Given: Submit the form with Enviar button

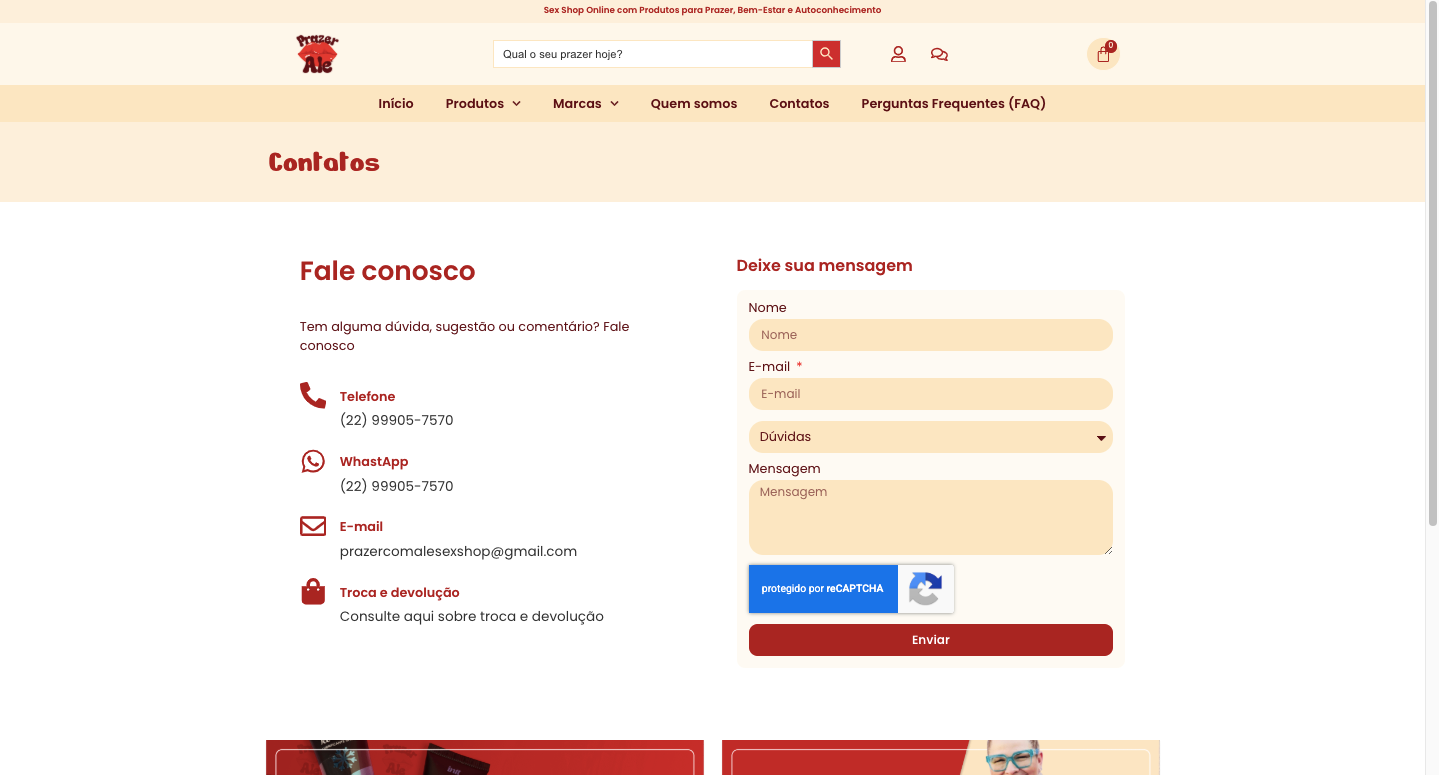Looking at the screenshot, I should [x=930, y=640].
